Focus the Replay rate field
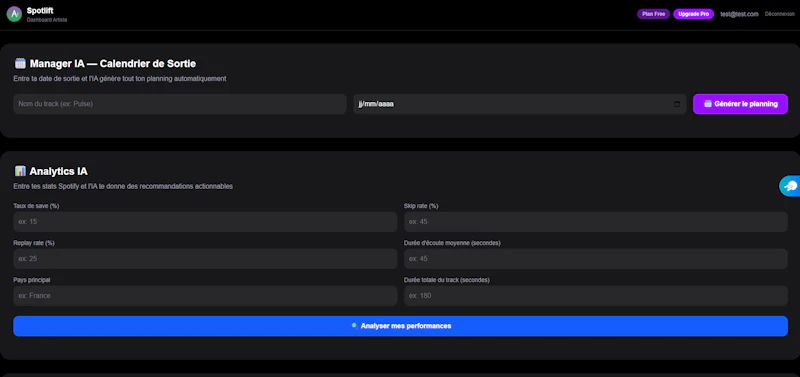This screenshot has height=377, width=800. coord(205,259)
